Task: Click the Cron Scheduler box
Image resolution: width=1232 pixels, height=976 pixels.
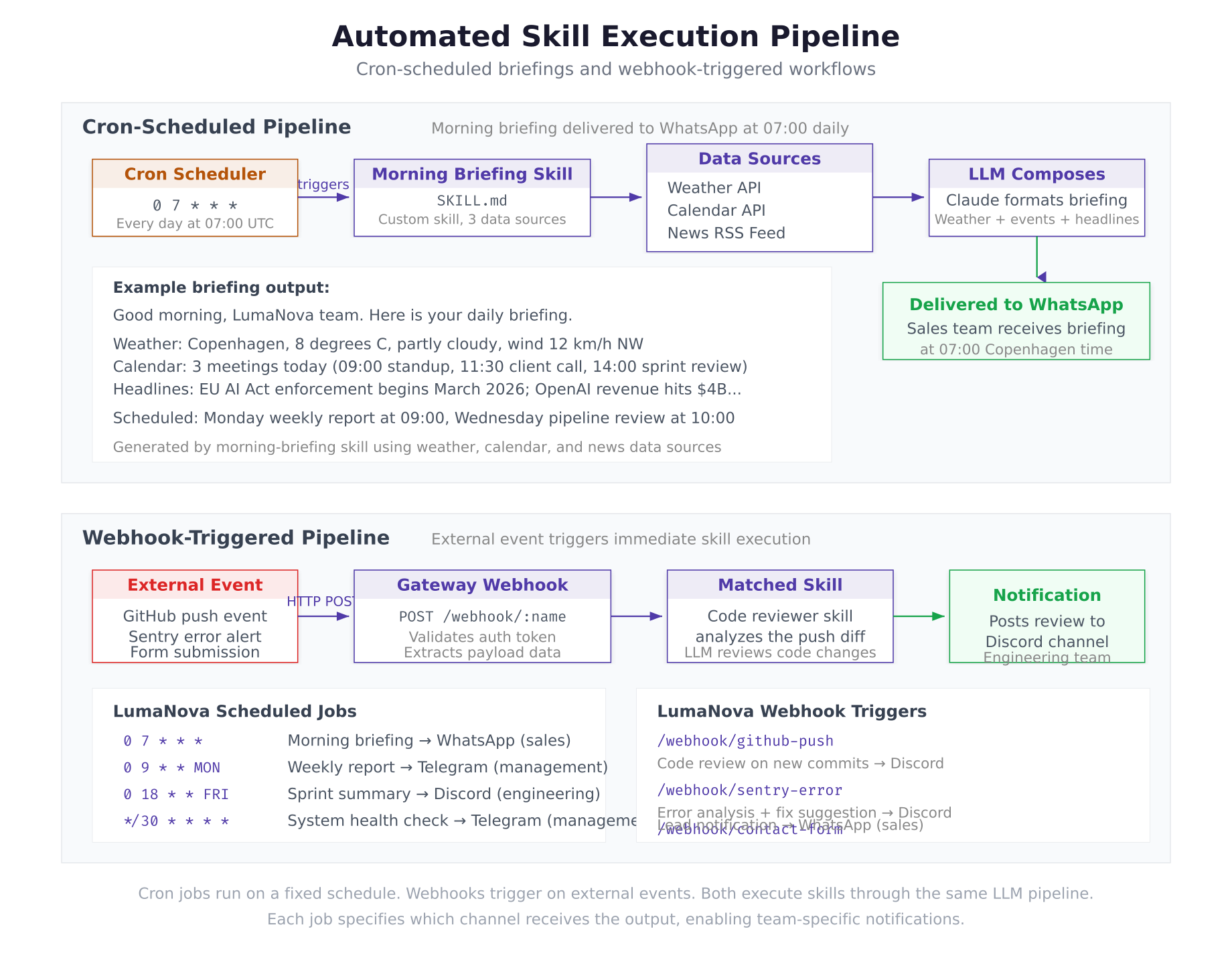Action: 195,198
